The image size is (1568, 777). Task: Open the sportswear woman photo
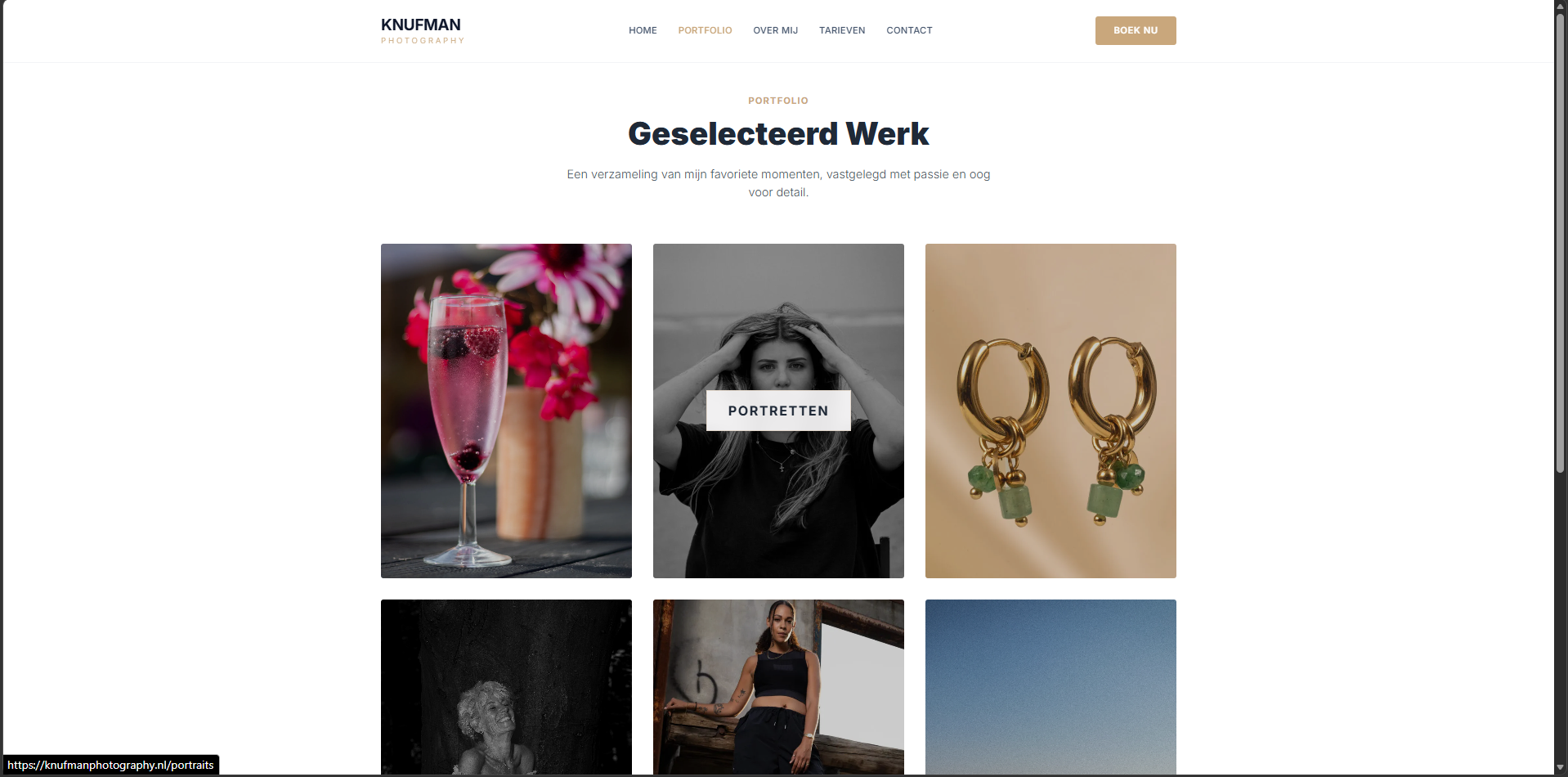[x=778, y=687]
